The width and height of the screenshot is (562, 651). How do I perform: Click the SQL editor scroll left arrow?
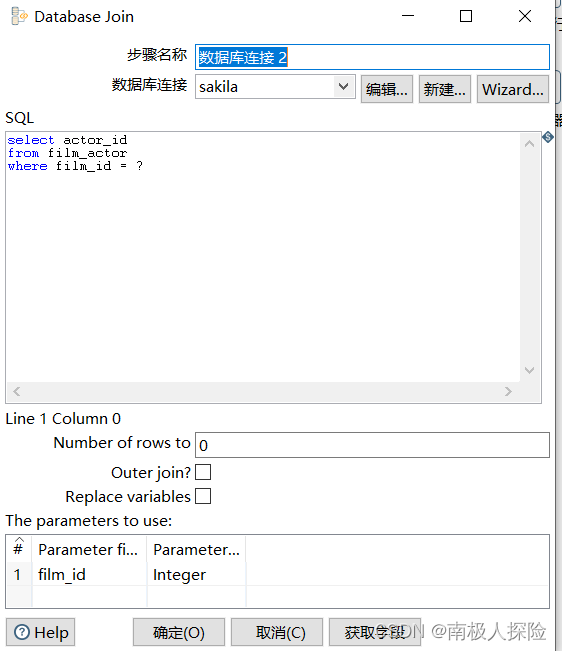17,392
